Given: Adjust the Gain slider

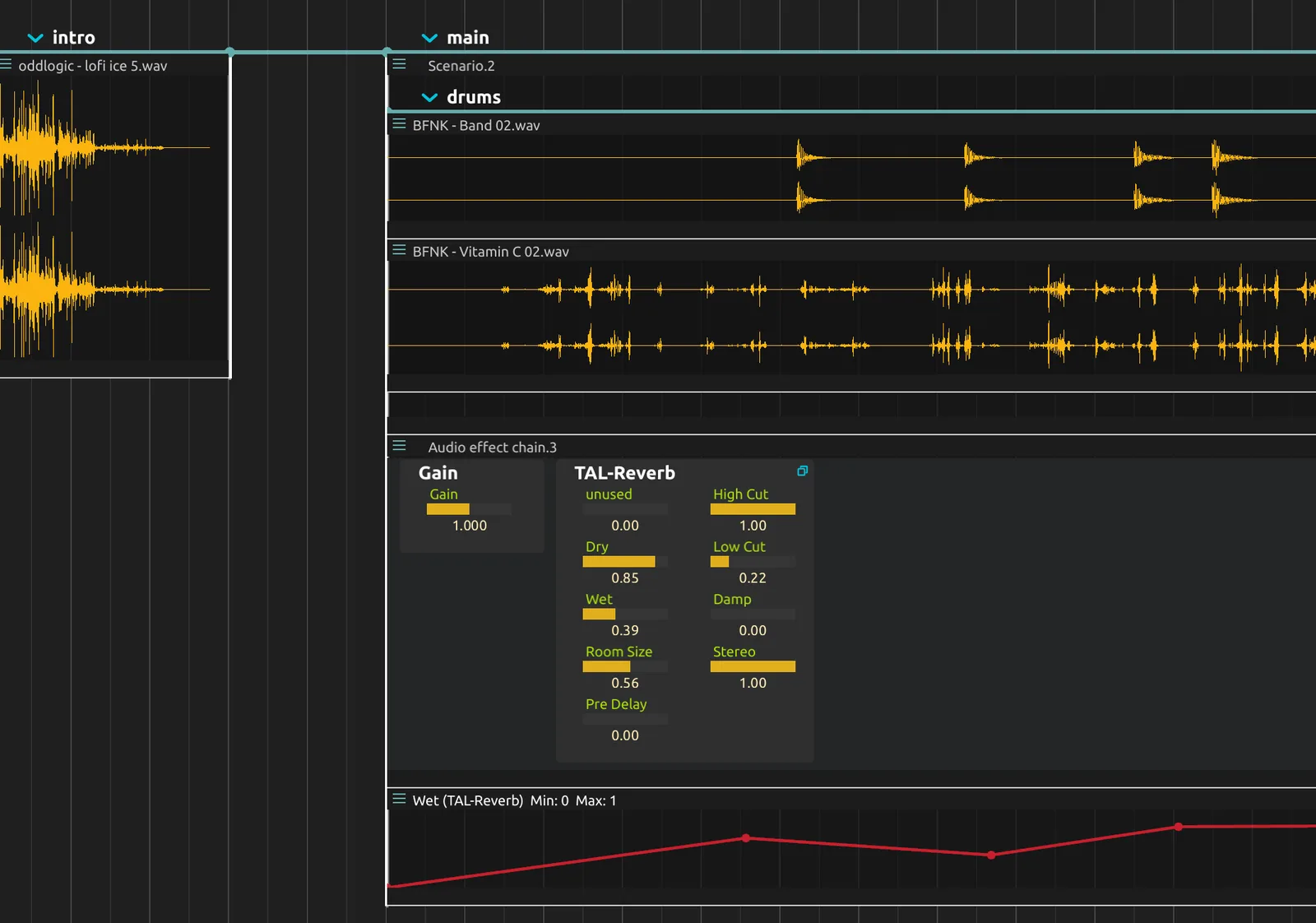Looking at the screenshot, I should (x=469, y=509).
